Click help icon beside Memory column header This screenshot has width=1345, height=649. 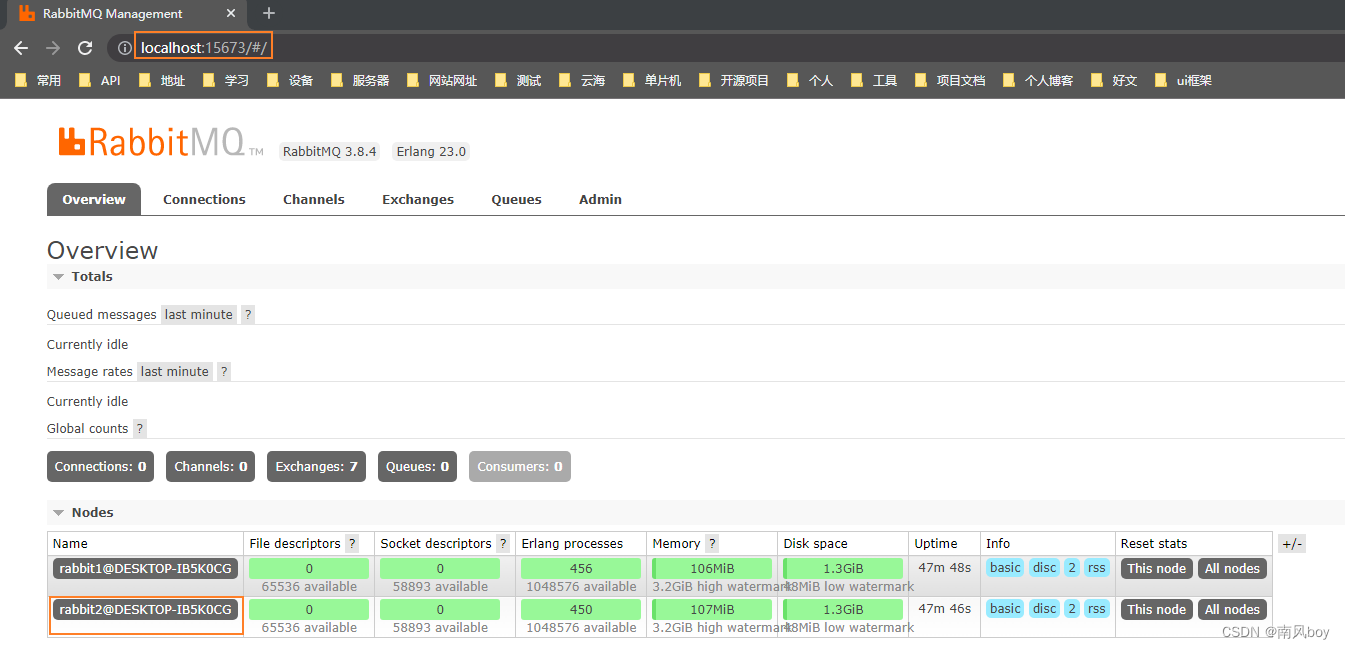[712, 544]
